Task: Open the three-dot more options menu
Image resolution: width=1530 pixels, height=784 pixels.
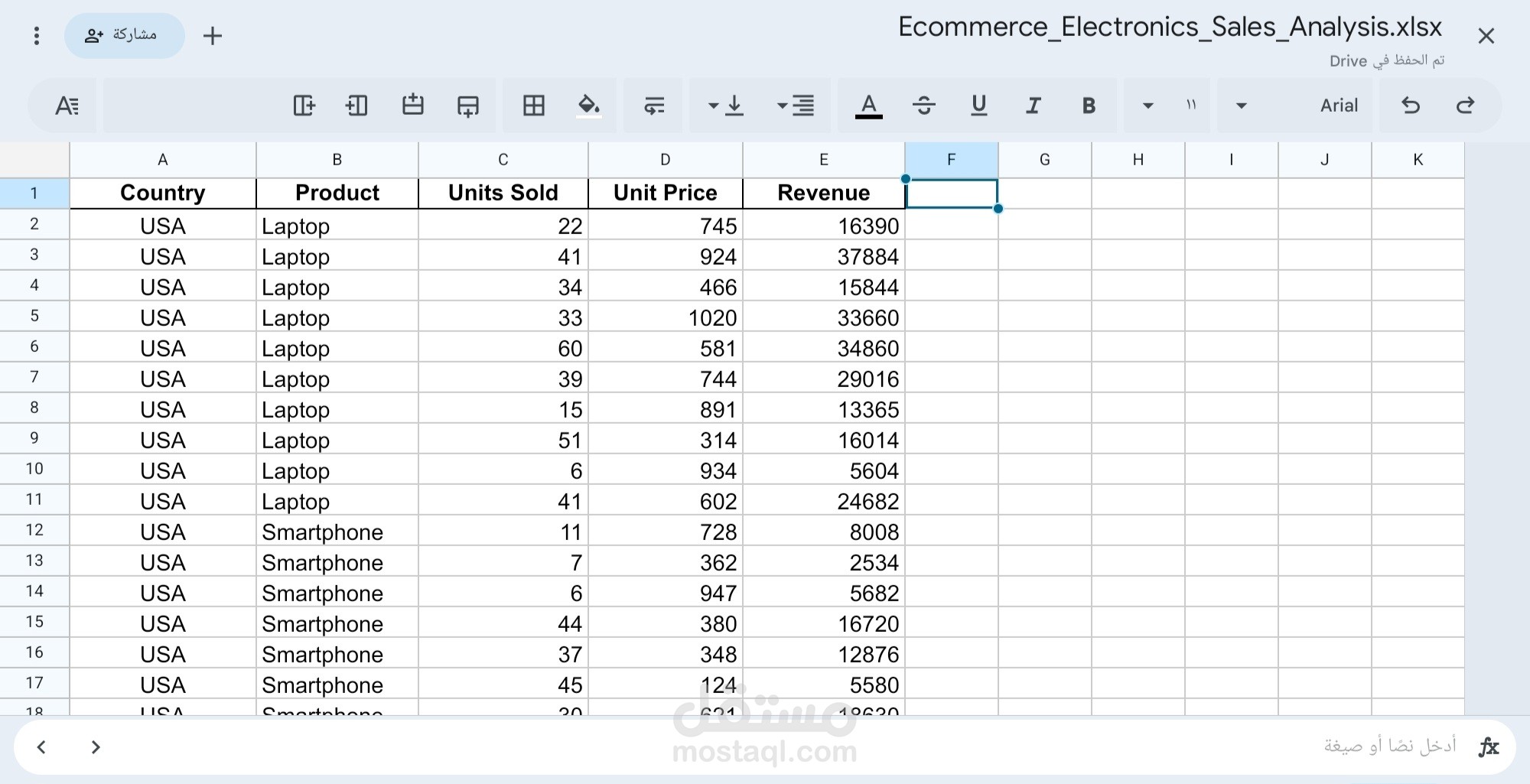Action: pos(36,36)
